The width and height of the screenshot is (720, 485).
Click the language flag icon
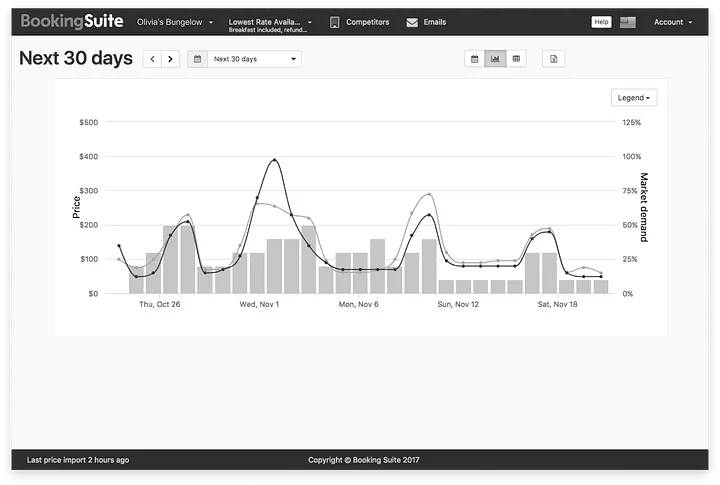click(628, 22)
